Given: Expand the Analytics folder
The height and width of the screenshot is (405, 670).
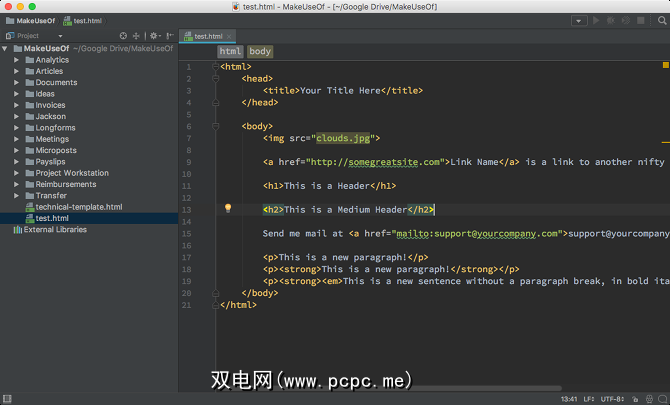Looking at the screenshot, I should (16, 60).
